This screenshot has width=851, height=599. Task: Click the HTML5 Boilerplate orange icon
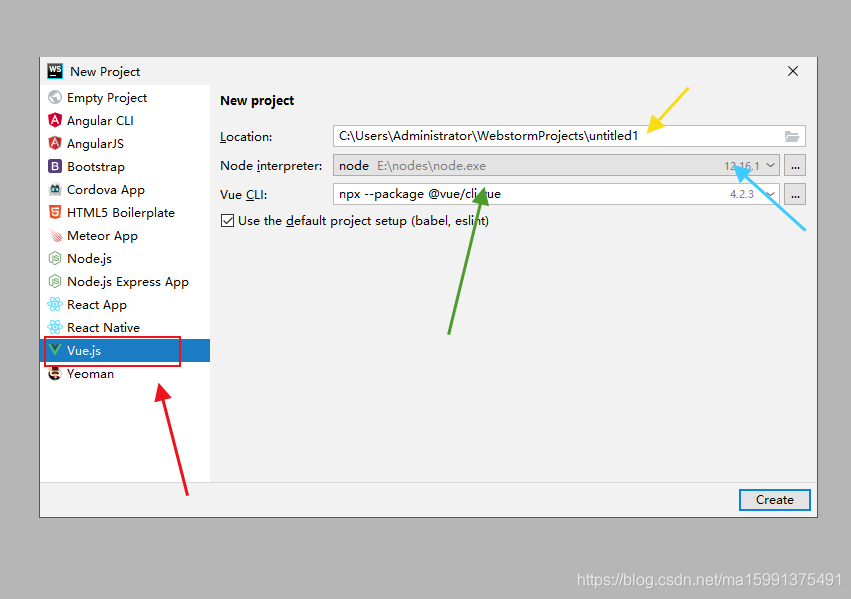point(55,212)
